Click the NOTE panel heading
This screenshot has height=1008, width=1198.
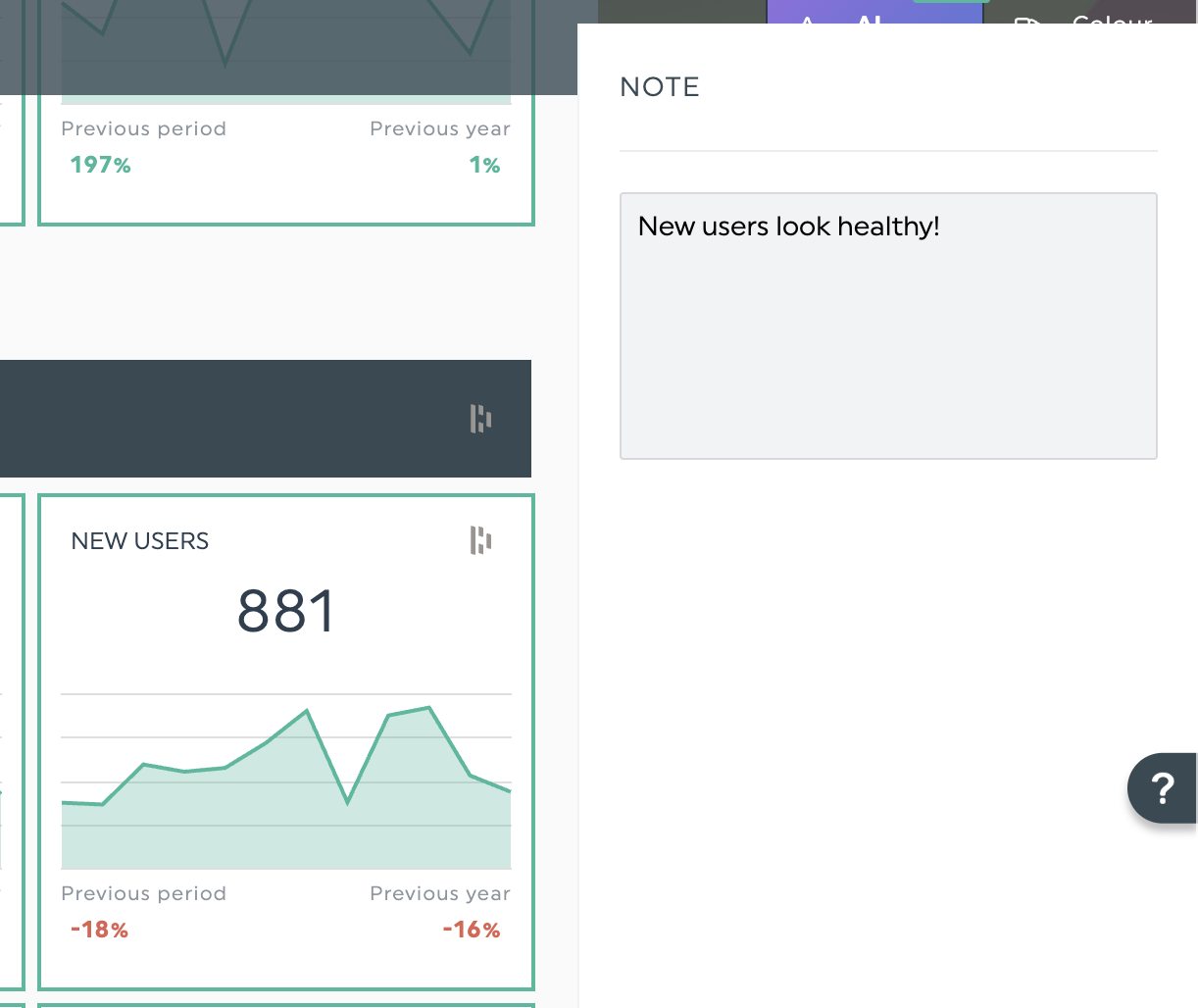660,87
